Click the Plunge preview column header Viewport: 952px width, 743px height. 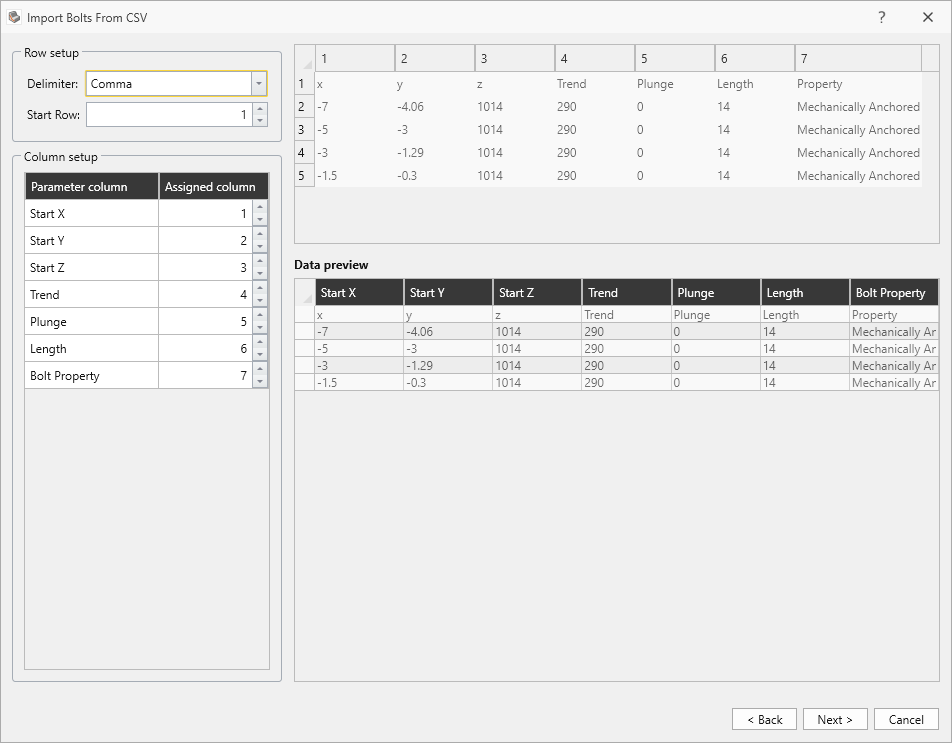click(716, 292)
